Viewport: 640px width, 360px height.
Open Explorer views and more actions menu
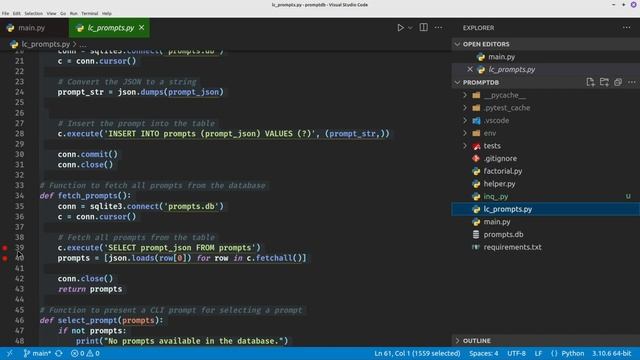click(627, 27)
